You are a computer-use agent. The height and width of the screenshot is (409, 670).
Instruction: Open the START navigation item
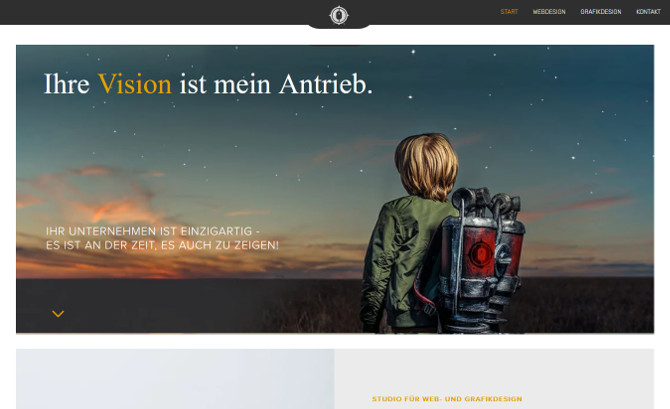[509, 12]
